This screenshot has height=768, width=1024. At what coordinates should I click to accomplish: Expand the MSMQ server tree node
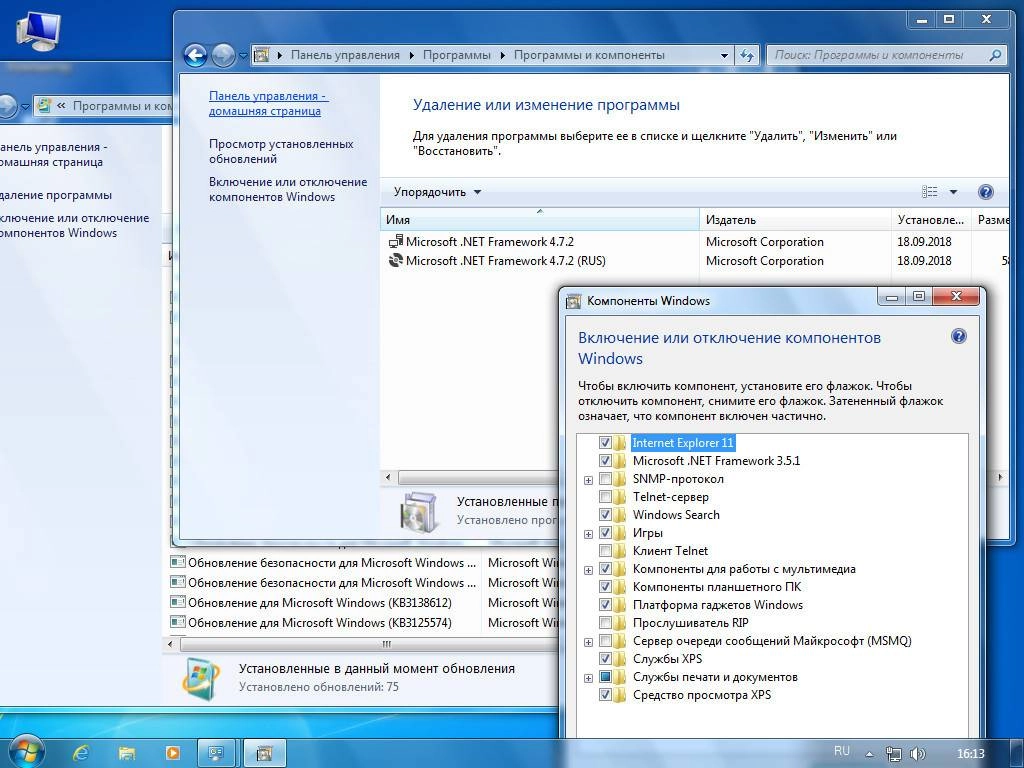(x=588, y=642)
